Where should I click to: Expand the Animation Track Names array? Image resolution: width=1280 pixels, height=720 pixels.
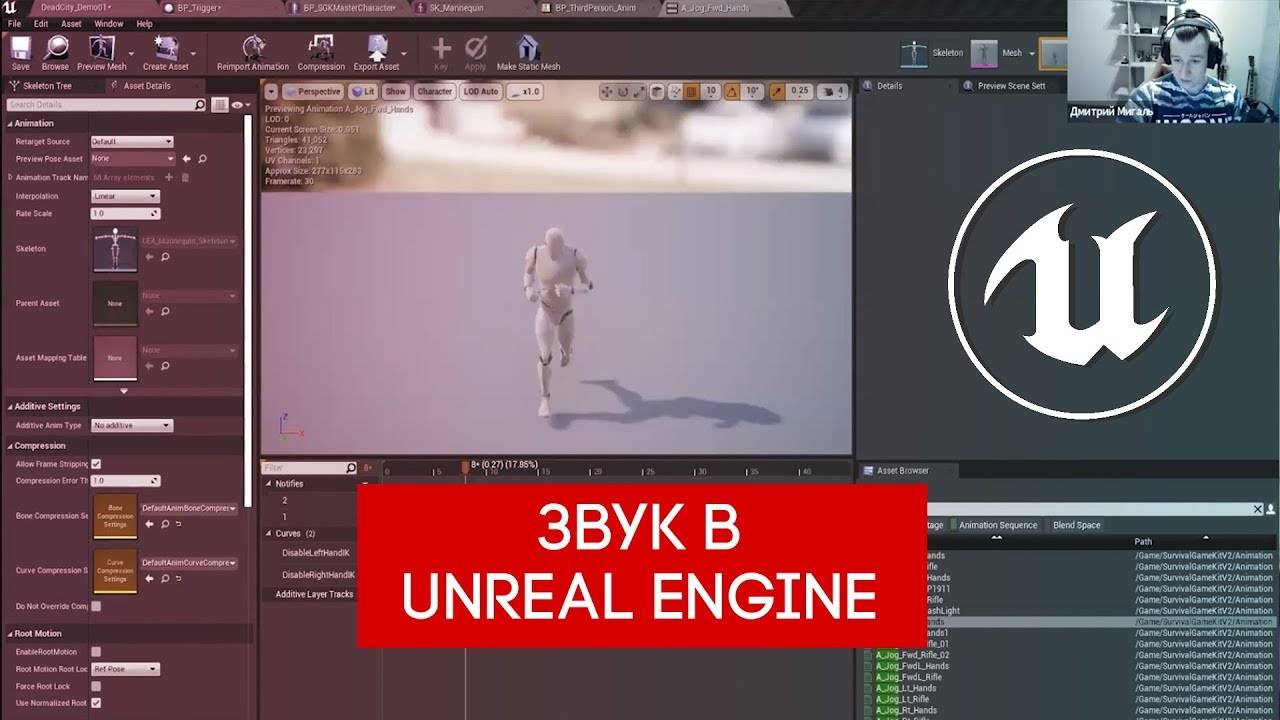[10, 177]
